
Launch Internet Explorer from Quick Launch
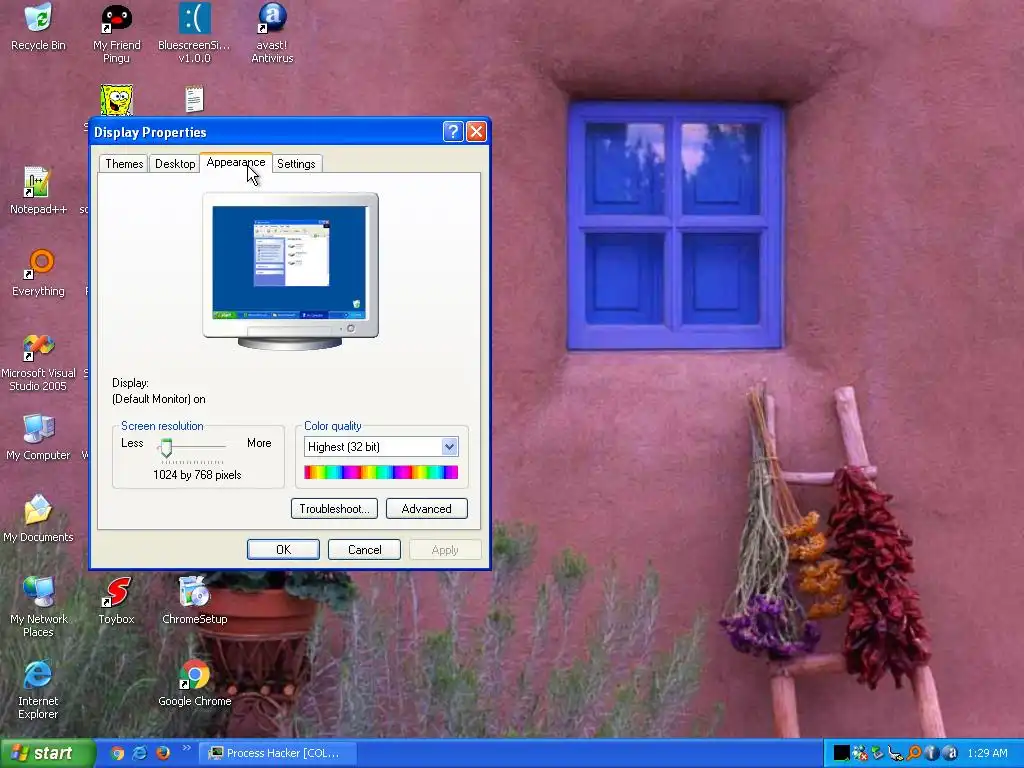(140, 753)
